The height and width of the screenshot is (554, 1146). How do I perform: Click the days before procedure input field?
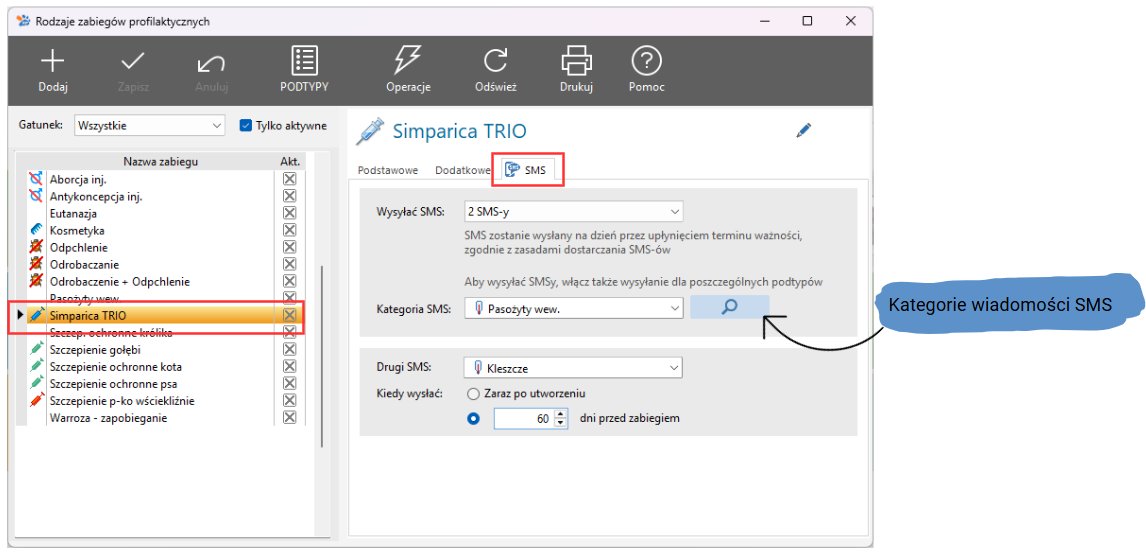coord(523,419)
